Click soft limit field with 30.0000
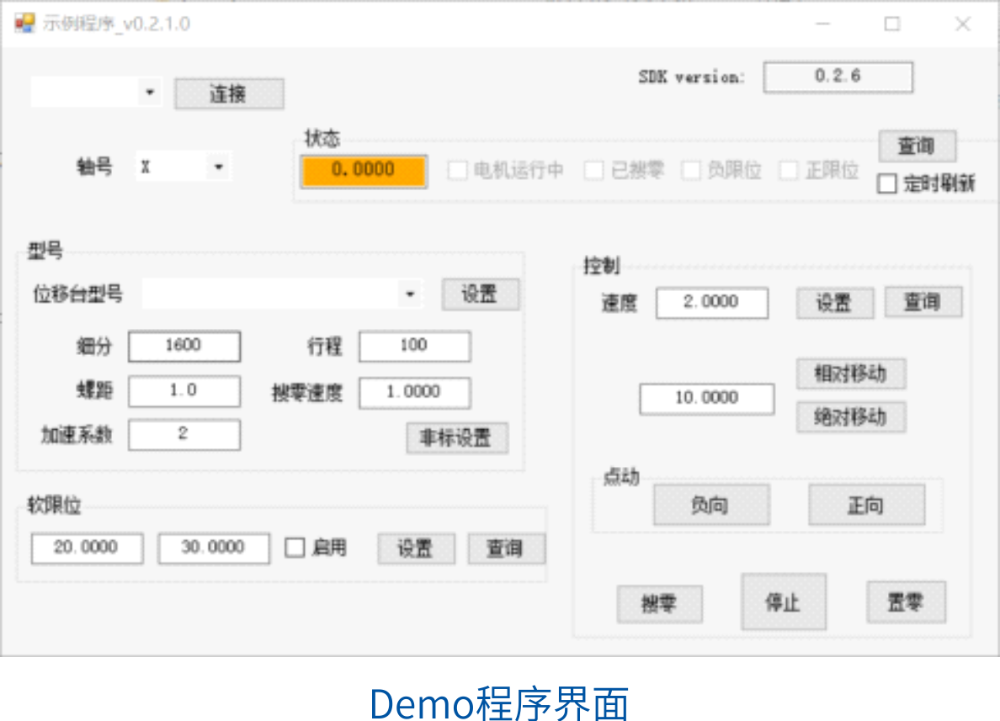This screenshot has width=1000, height=721. 214,548
